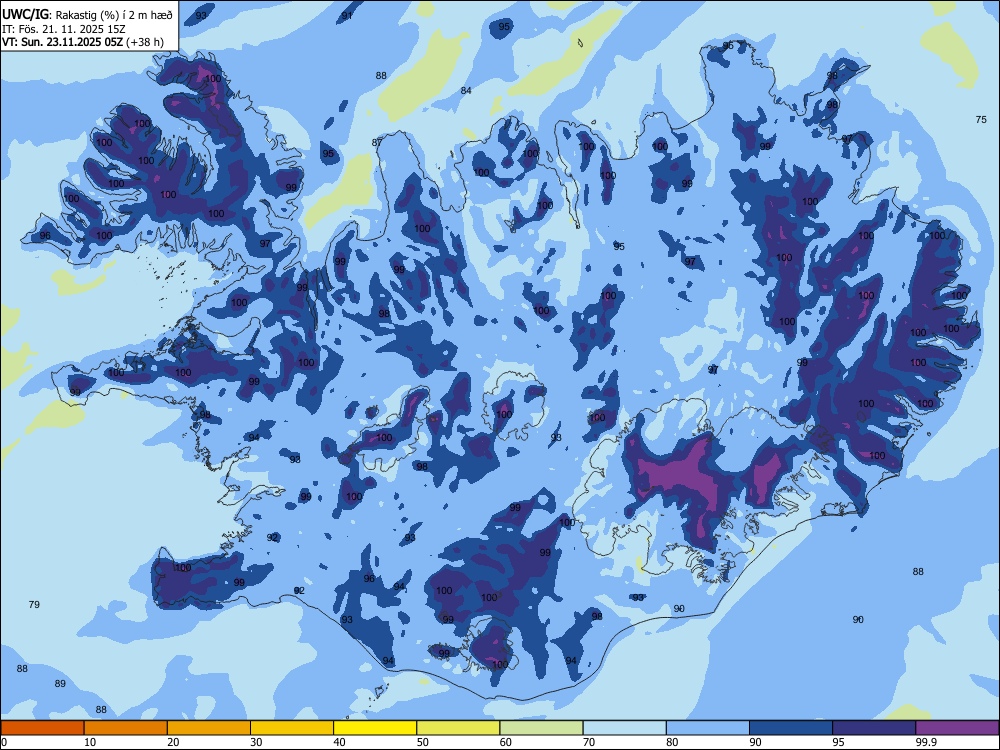Click the '40' label under the legend
The width and height of the screenshot is (1000, 750).
click(339, 742)
